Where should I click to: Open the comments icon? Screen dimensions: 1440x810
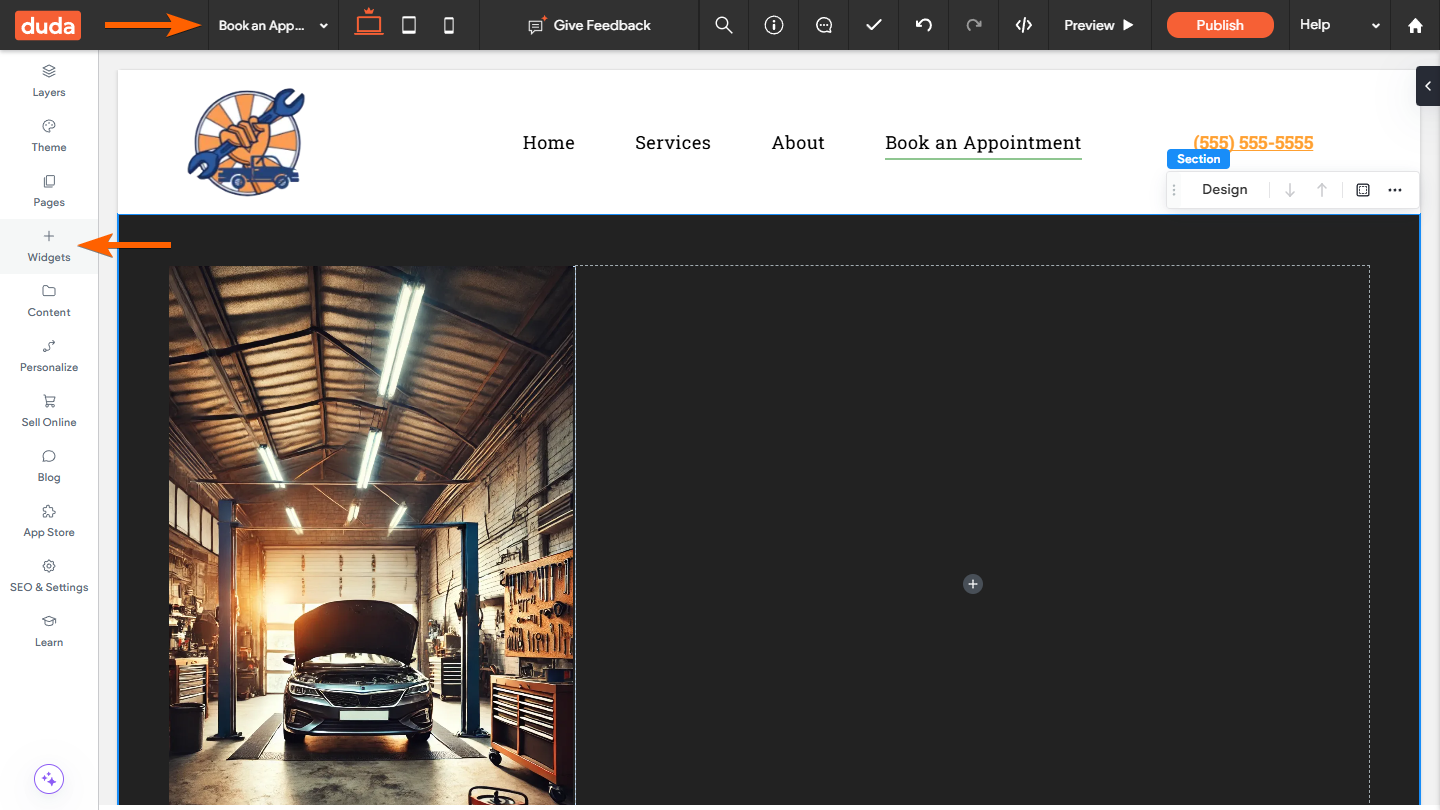[824, 25]
